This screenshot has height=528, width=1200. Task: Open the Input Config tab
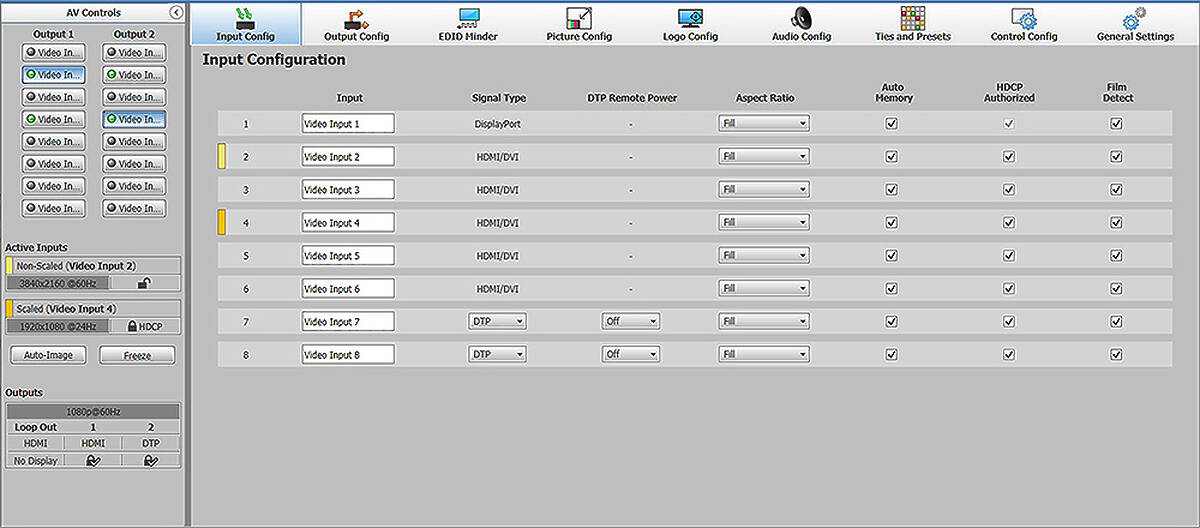(245, 23)
